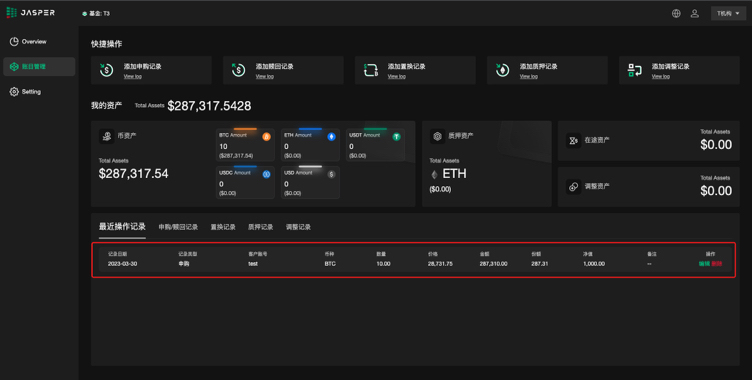The height and width of the screenshot is (380, 752).
Task: Click the shares cell 287.31
Action: point(540,263)
